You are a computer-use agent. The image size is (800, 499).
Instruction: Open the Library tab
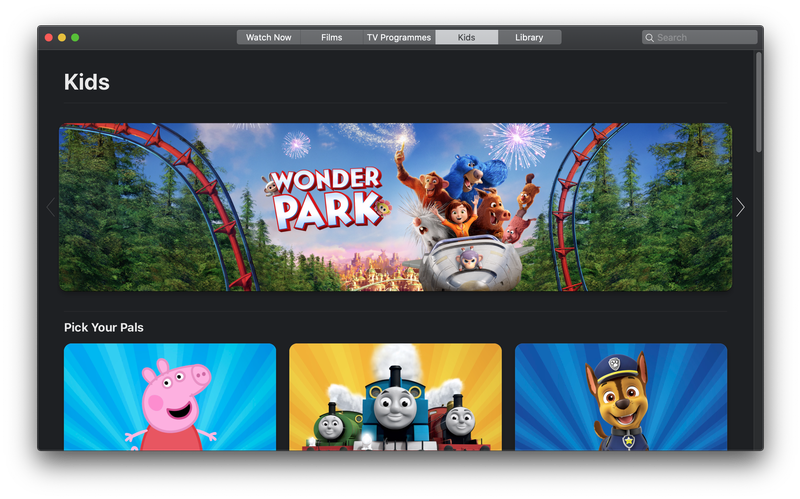529,37
